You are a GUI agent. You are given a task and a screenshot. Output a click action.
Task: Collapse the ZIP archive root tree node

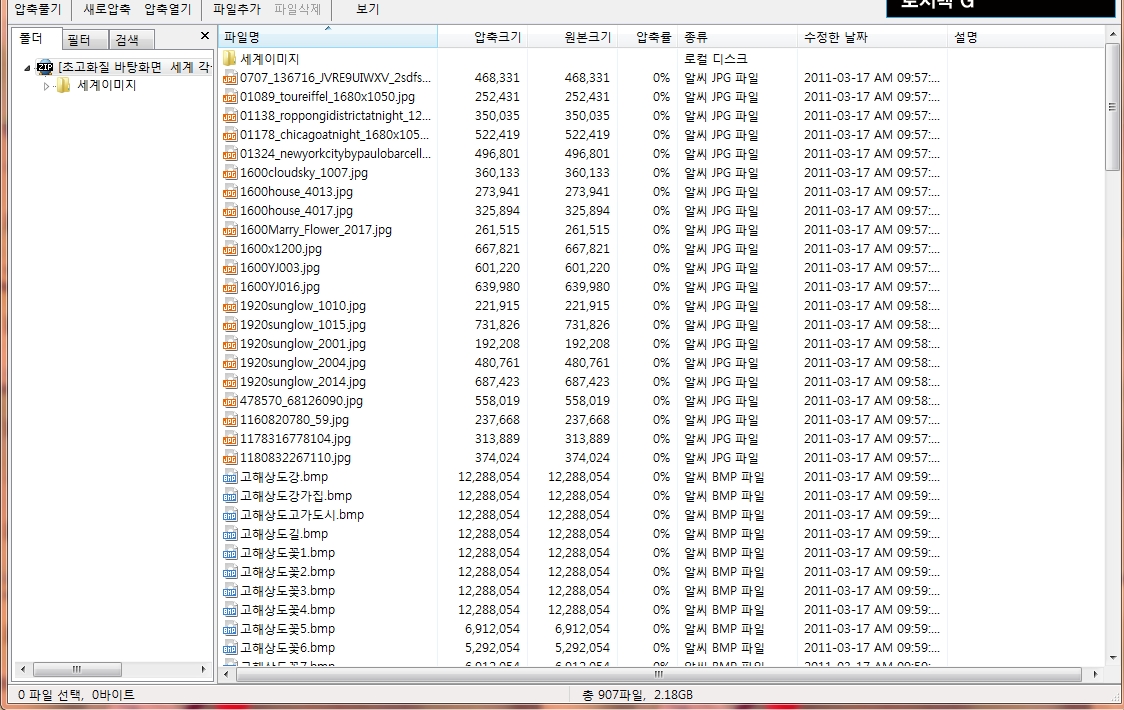coord(27,67)
